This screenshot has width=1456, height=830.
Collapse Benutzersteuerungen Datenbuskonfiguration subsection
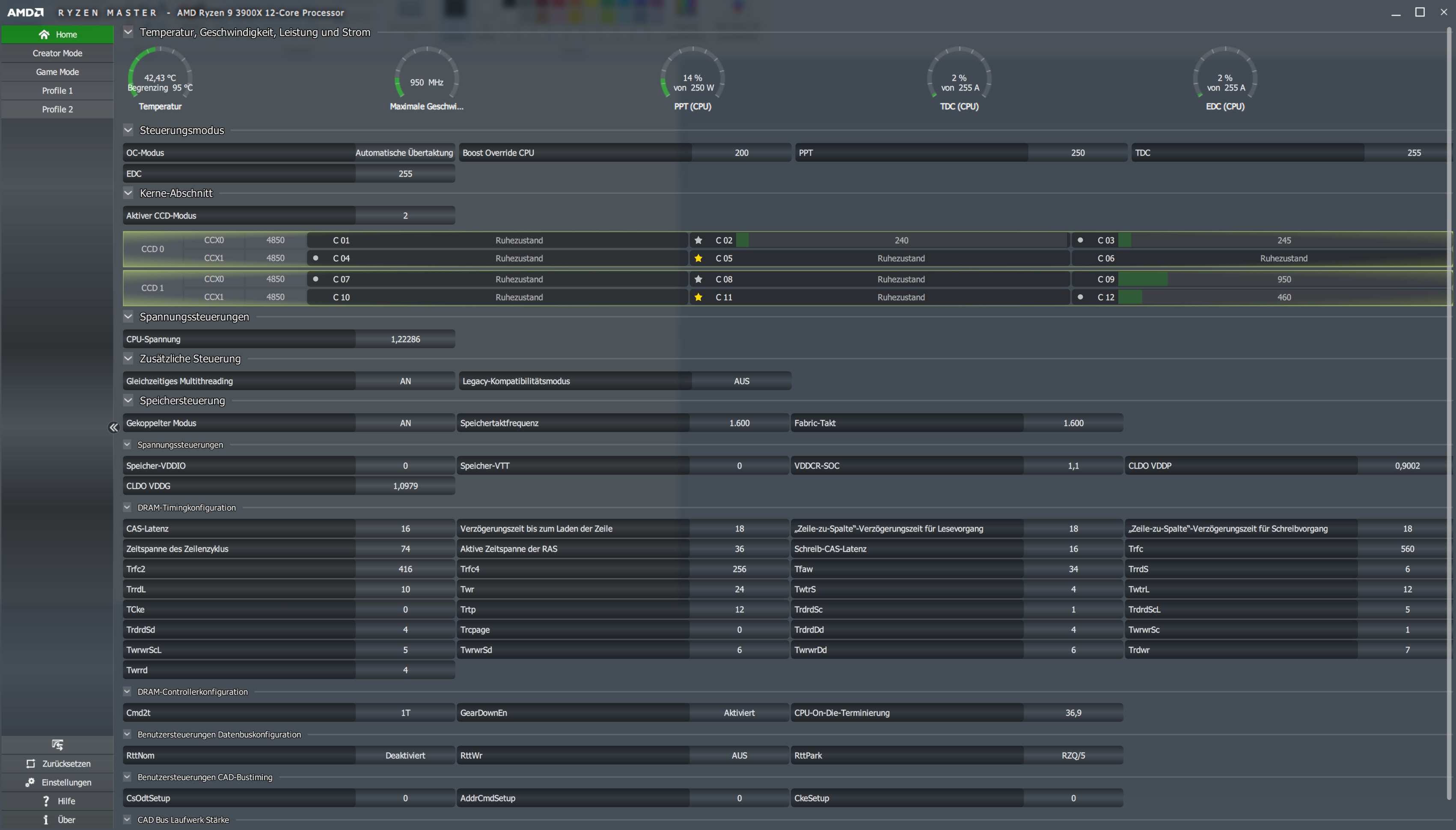127,734
